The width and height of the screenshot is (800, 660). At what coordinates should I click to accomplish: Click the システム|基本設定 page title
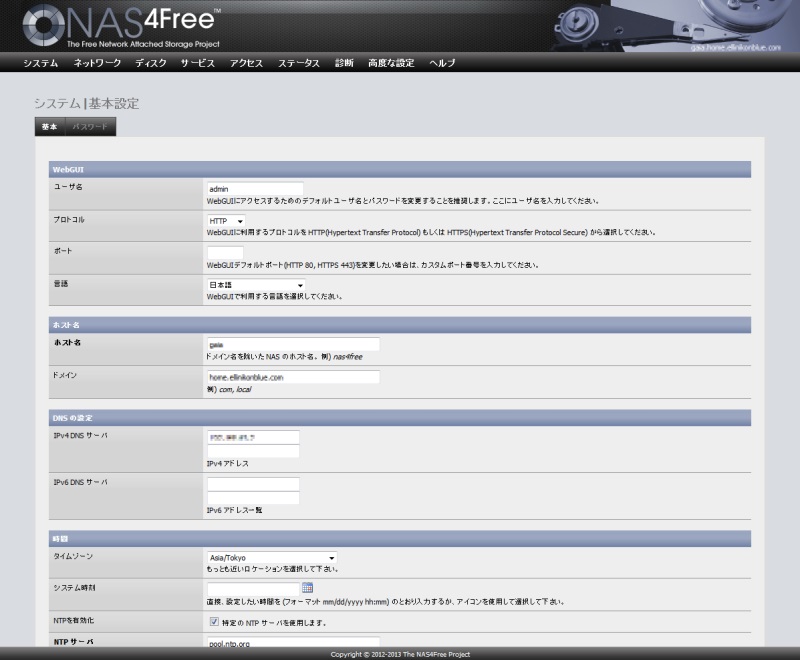[86, 104]
